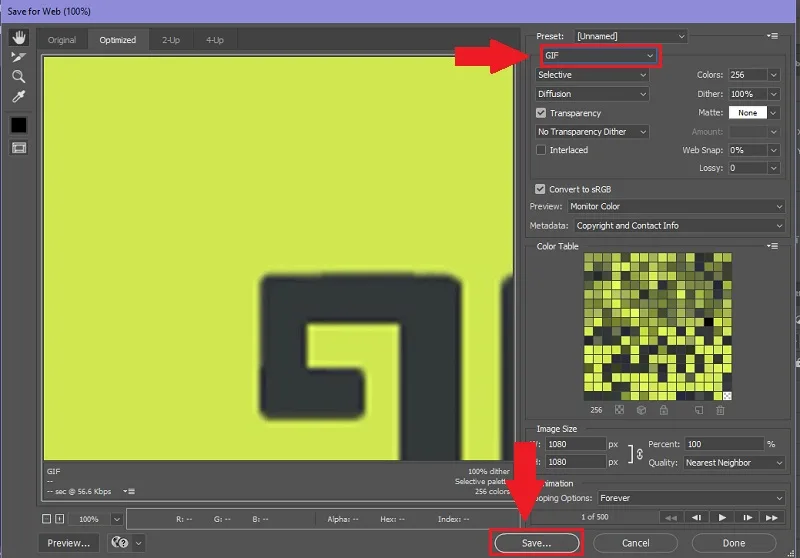The image size is (800, 558).
Task: Toggle Convert to sRGB checkbox
Action: [x=540, y=189]
